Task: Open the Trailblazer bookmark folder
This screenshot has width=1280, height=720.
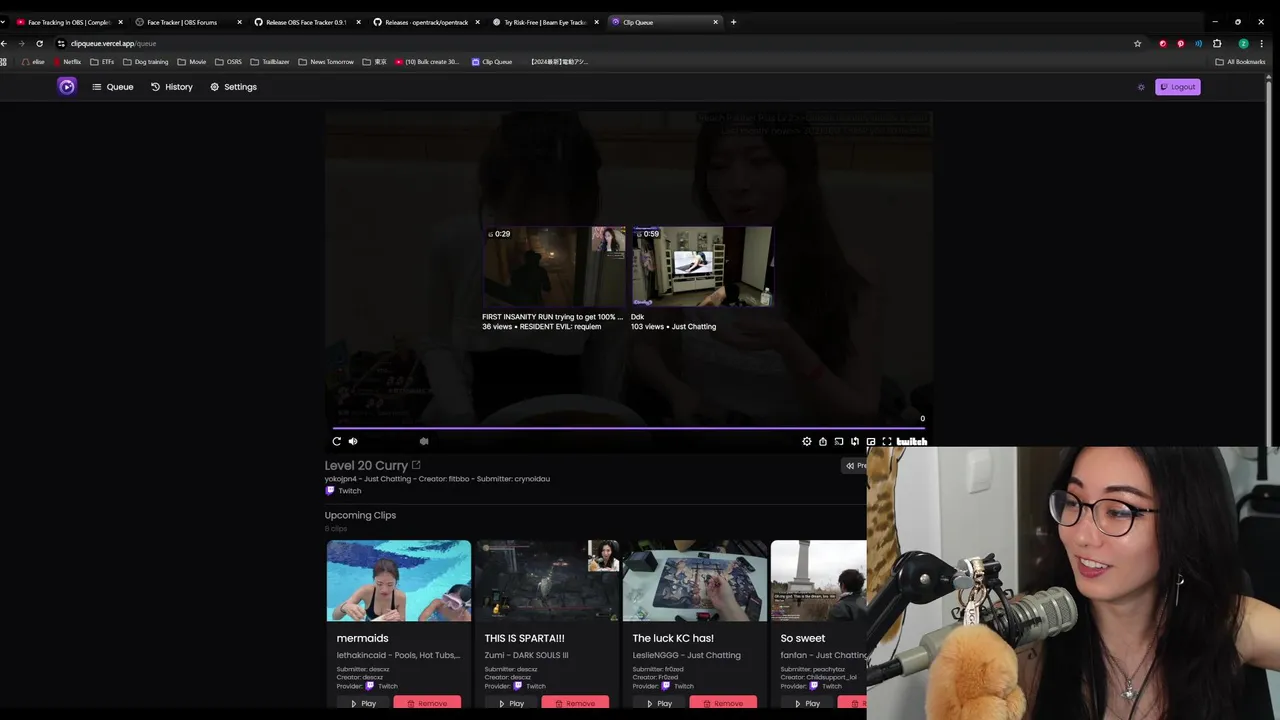Action: tap(270, 62)
